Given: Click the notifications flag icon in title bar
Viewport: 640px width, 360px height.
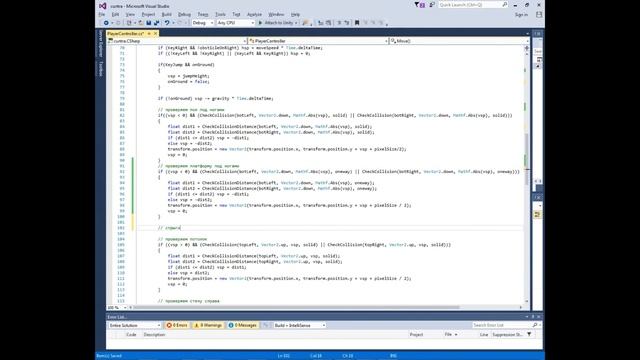Looking at the screenshot, I should (419, 5).
